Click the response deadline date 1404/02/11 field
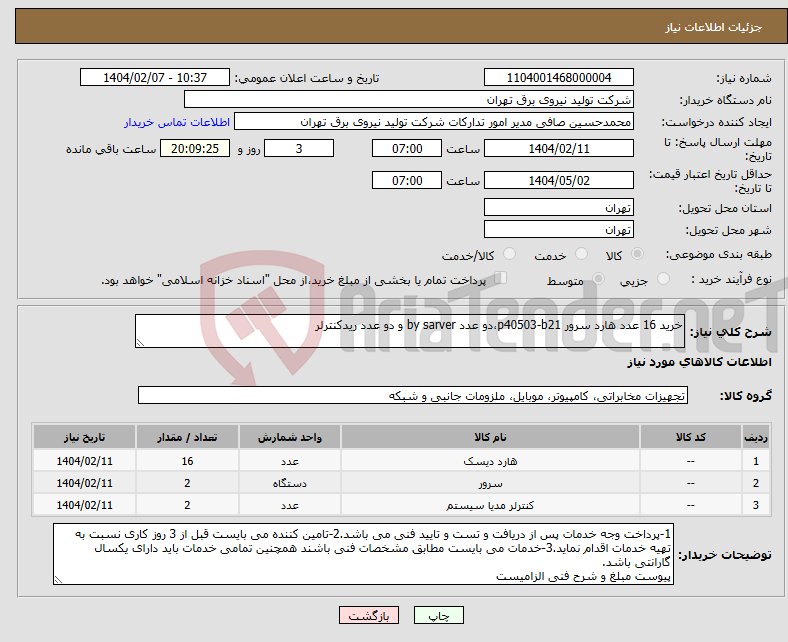 tap(558, 148)
